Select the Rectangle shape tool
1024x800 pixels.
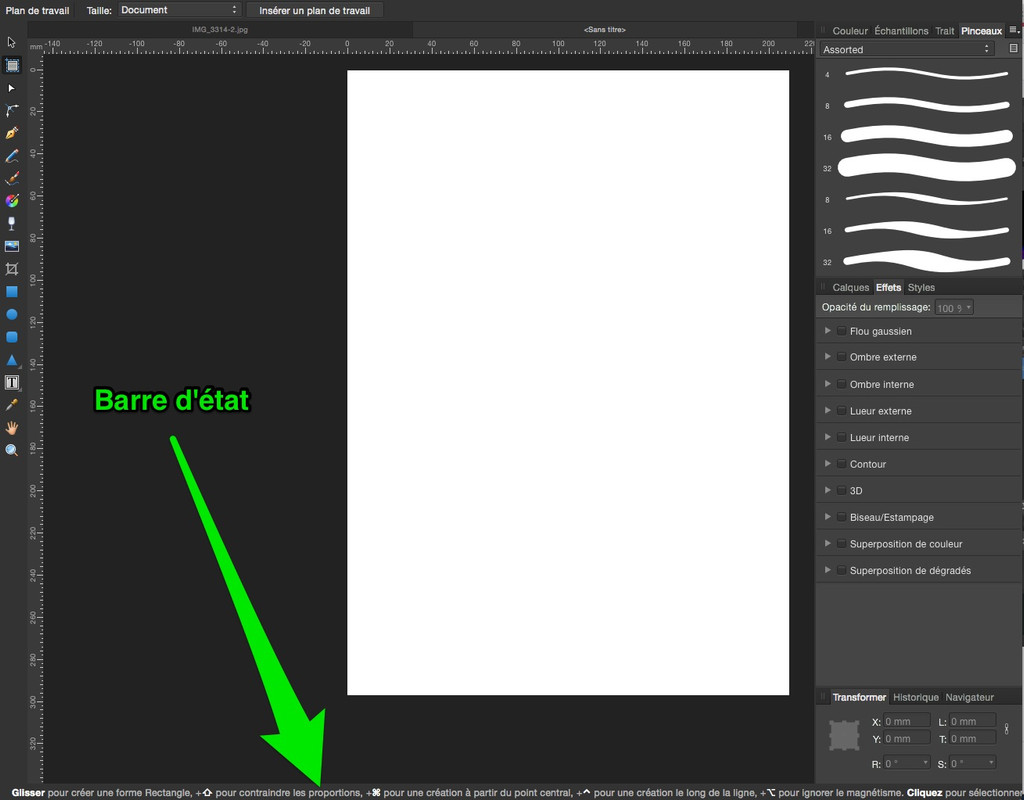(12, 292)
